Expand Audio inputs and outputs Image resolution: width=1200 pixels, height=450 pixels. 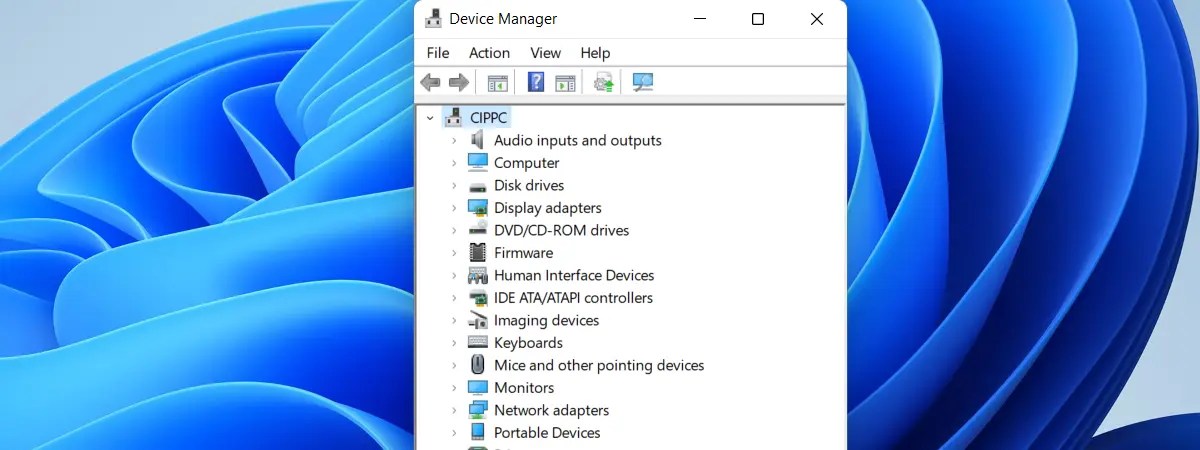[x=453, y=141]
